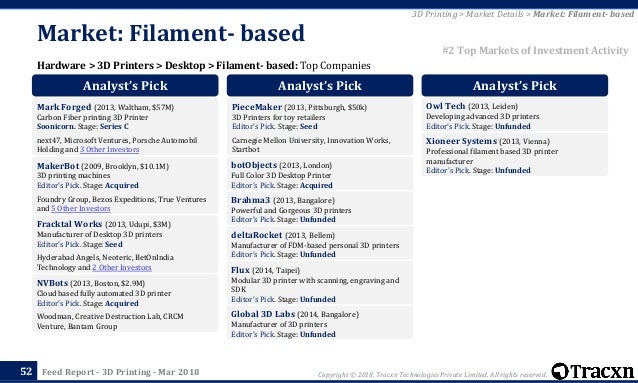Select the PieceMaker company name

pyautogui.click(x=256, y=107)
